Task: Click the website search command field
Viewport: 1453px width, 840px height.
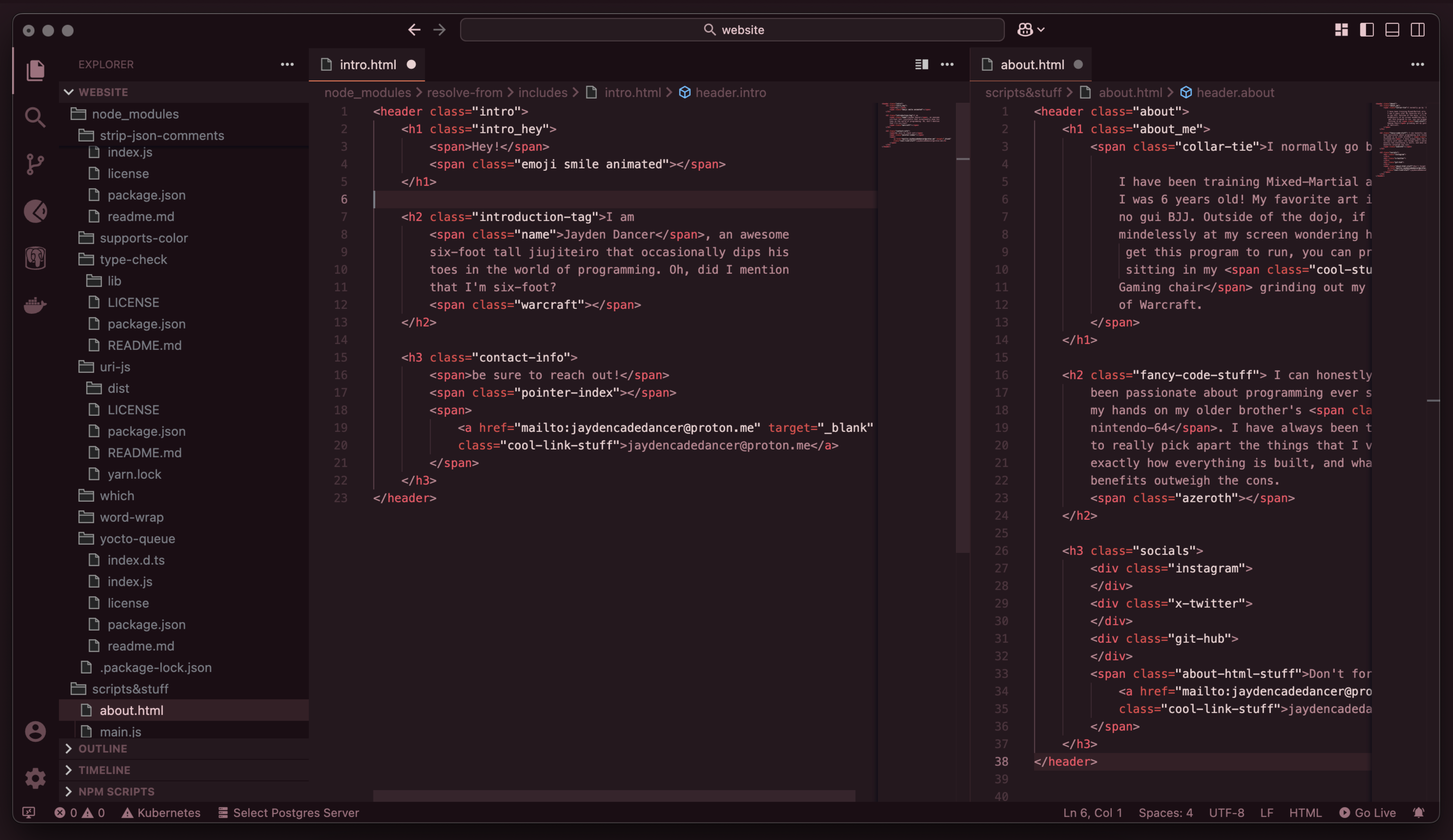Action: click(x=732, y=29)
